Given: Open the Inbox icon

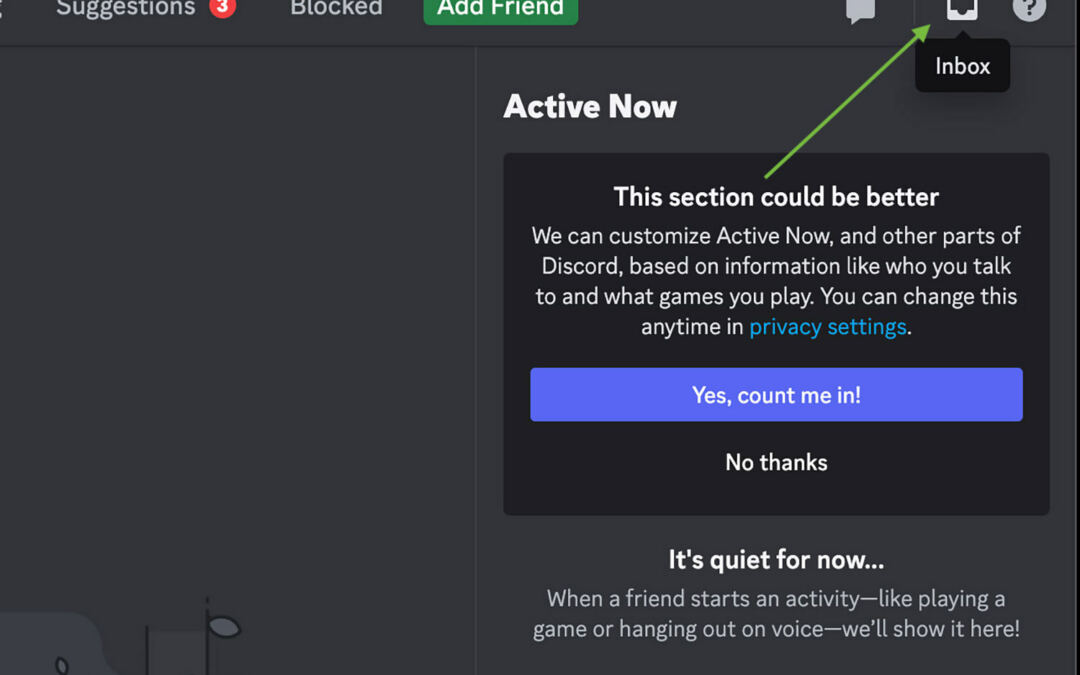Looking at the screenshot, I should (x=962, y=9).
